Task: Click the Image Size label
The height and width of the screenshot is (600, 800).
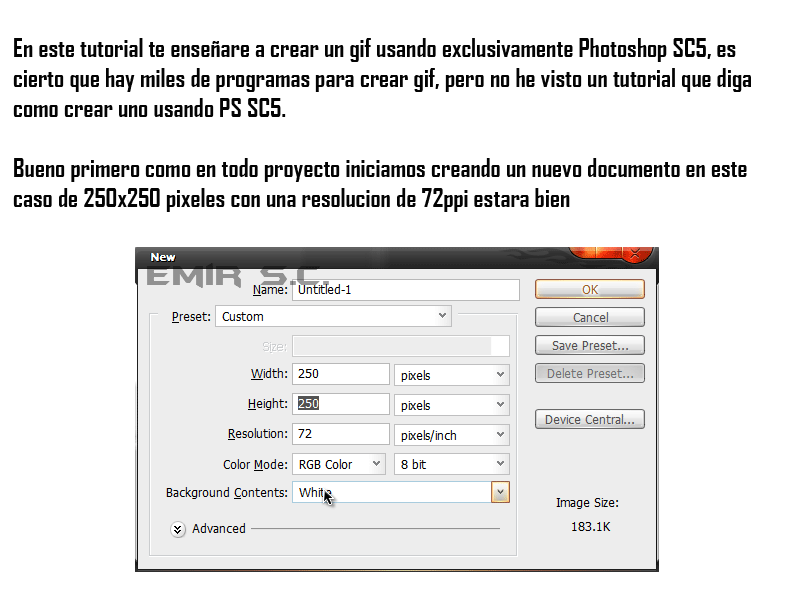Action: click(587, 503)
